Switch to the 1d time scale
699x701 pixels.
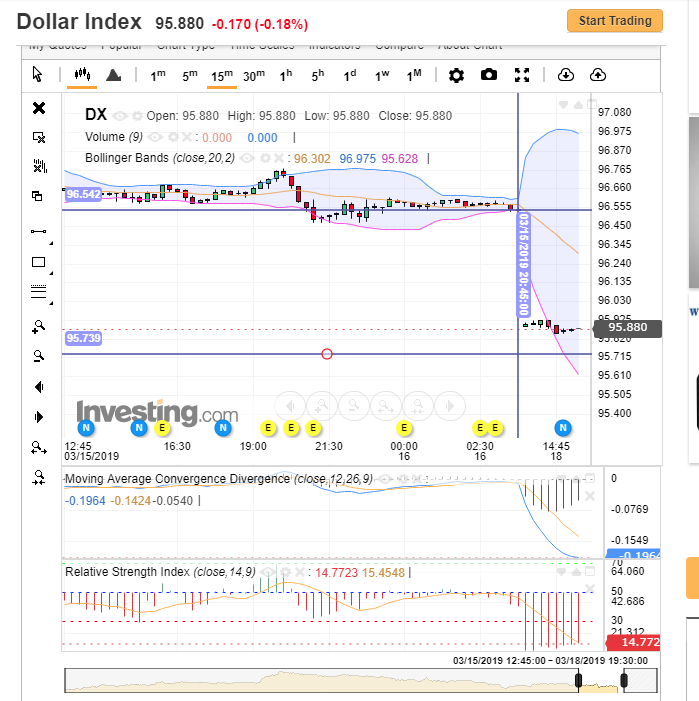pos(350,76)
